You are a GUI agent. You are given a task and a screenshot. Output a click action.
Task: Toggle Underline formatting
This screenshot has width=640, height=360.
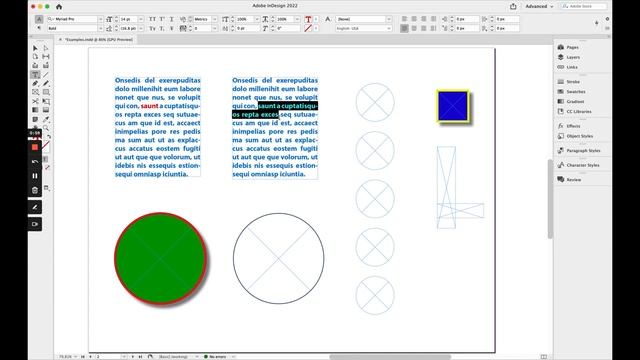click(171, 19)
